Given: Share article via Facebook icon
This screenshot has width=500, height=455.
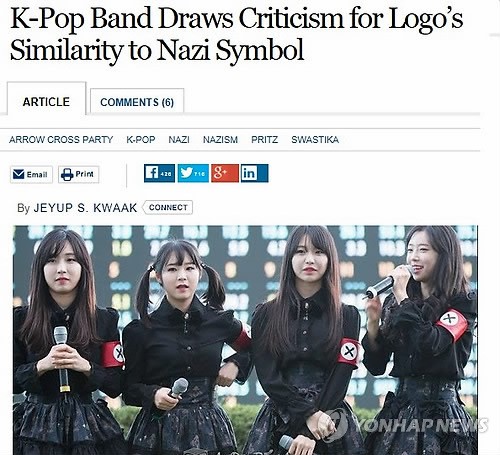Looking at the screenshot, I should point(152,173).
